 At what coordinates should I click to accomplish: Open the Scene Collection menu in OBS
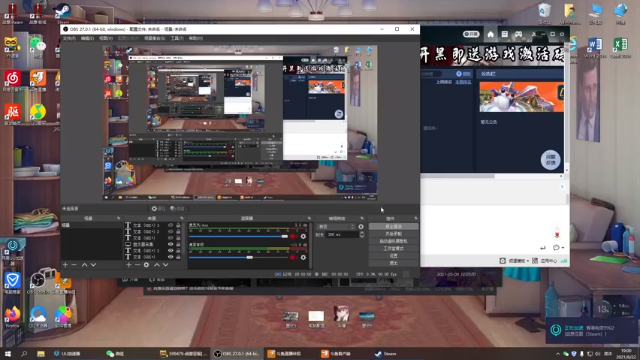[x=154, y=38]
